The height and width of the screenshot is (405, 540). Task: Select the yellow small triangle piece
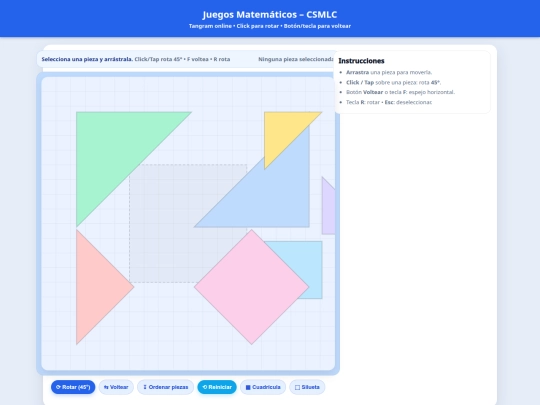click(283, 130)
